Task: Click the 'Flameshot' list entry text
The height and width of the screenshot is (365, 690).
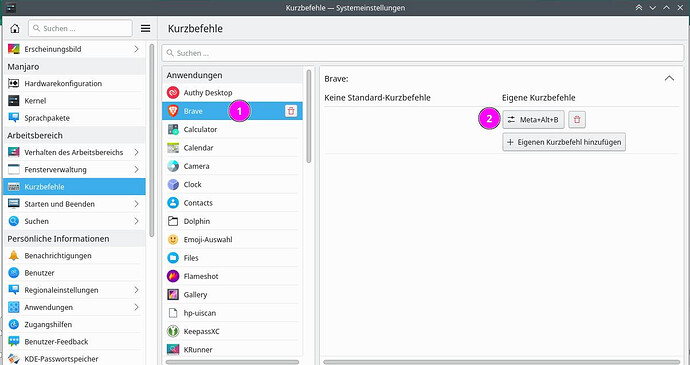Action: [201, 277]
